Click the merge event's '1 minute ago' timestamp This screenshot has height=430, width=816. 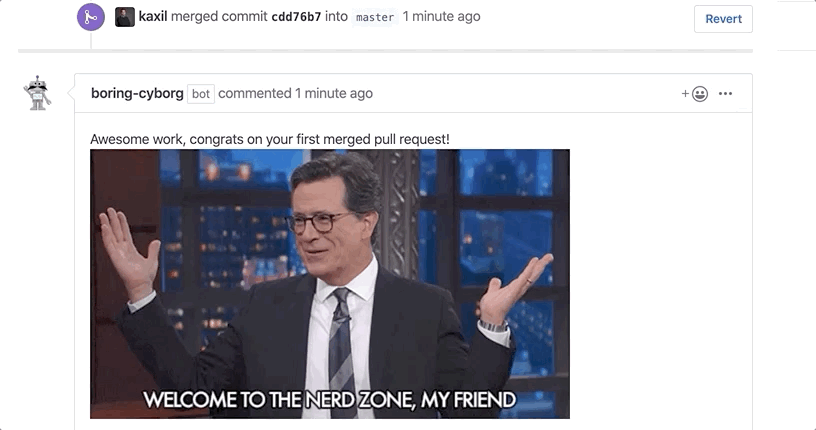(x=441, y=17)
